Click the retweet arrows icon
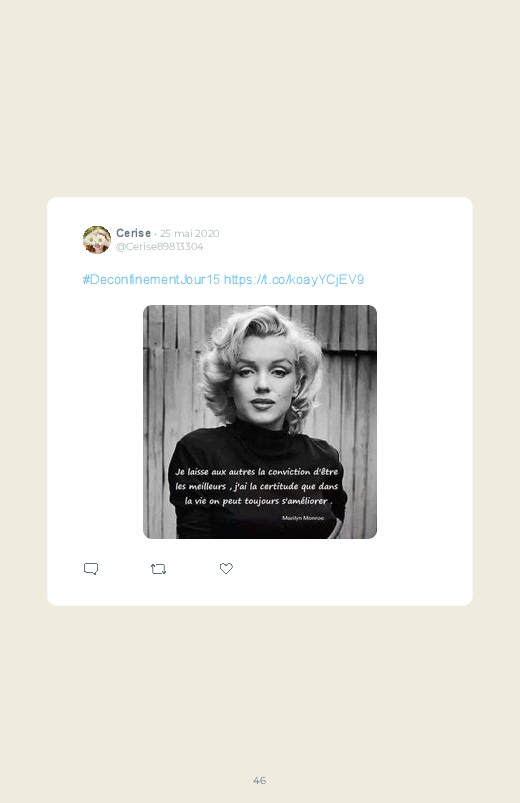Screen dimensions: 520x803 [158, 569]
